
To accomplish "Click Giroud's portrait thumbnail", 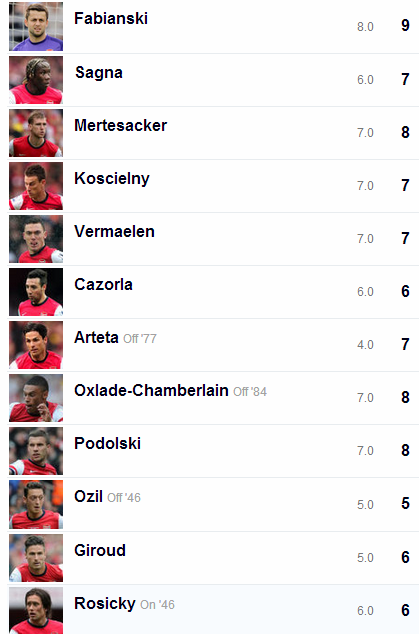I will point(36,558).
